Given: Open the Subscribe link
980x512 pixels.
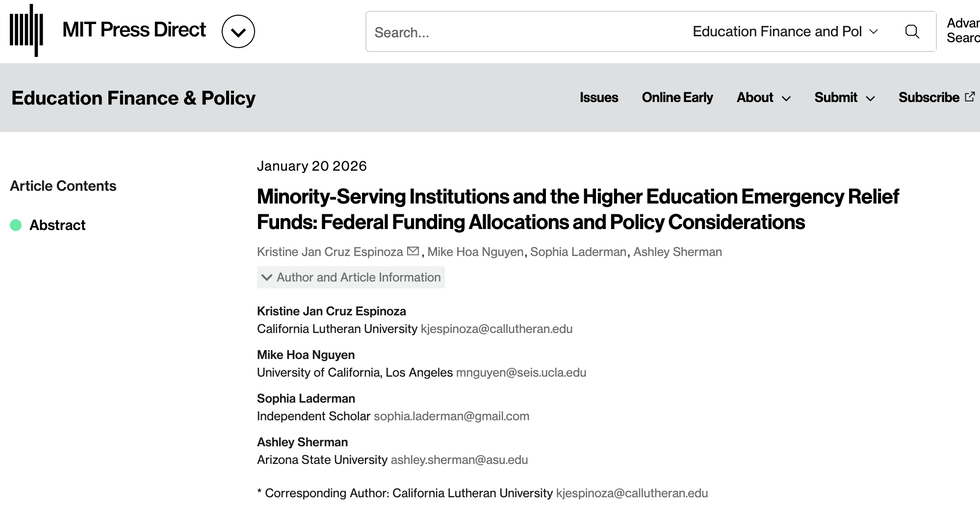Looking at the screenshot, I should tap(928, 97).
